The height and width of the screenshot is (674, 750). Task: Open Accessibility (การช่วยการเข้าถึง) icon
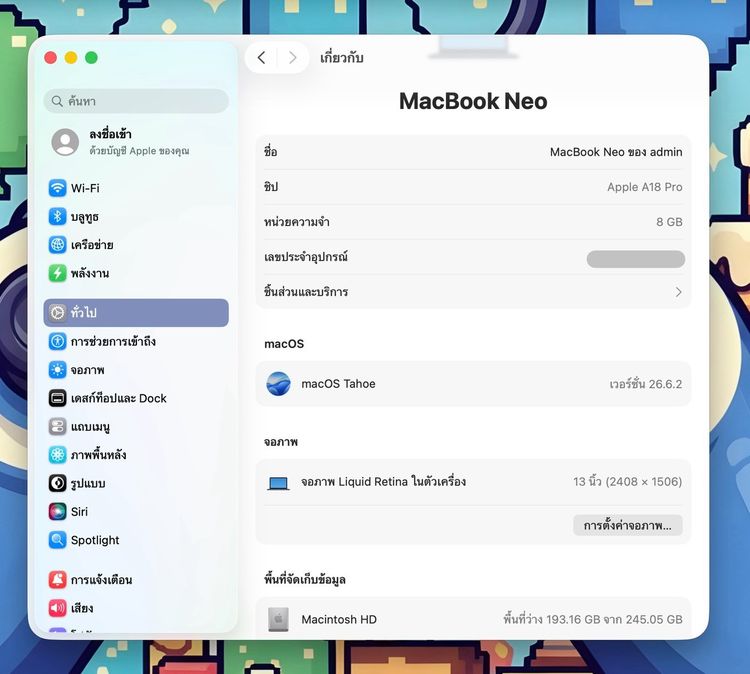coord(57,342)
